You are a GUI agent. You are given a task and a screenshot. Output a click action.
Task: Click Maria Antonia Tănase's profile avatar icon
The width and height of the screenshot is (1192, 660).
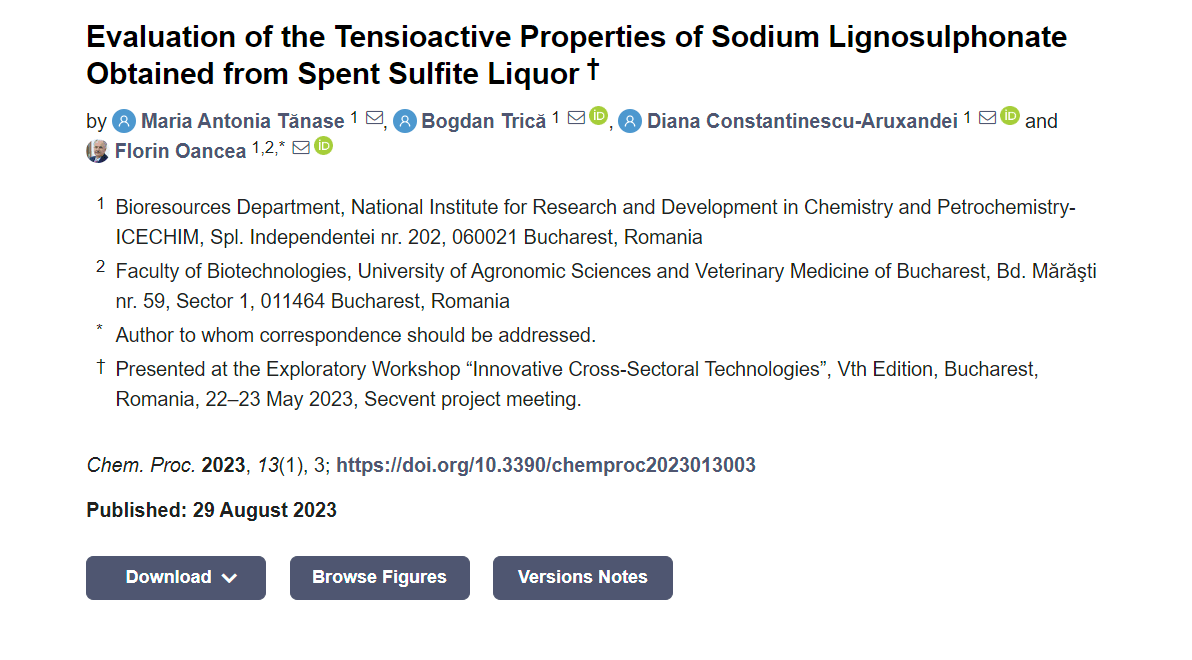(124, 121)
